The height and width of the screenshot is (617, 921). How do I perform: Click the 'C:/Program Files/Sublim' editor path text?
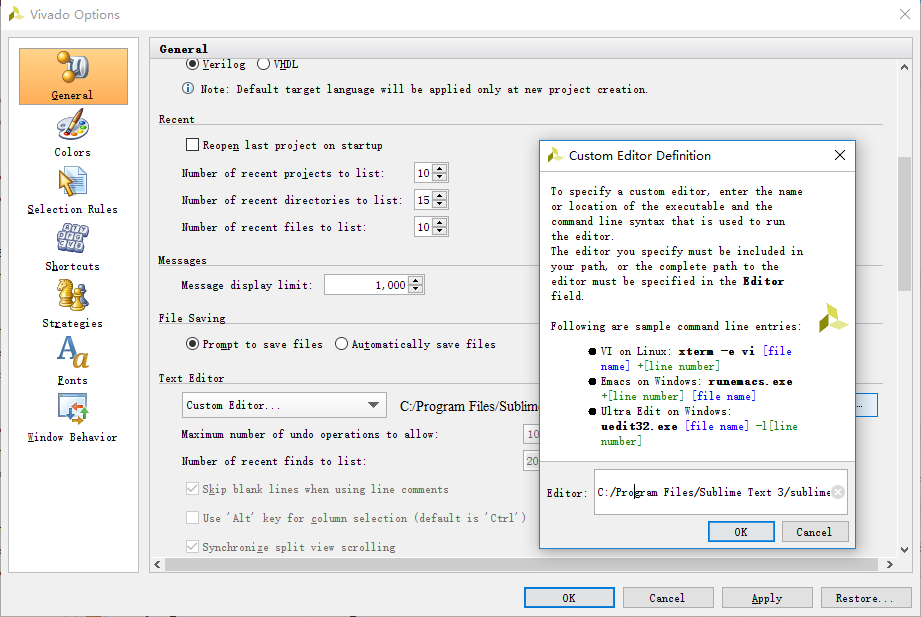469,406
